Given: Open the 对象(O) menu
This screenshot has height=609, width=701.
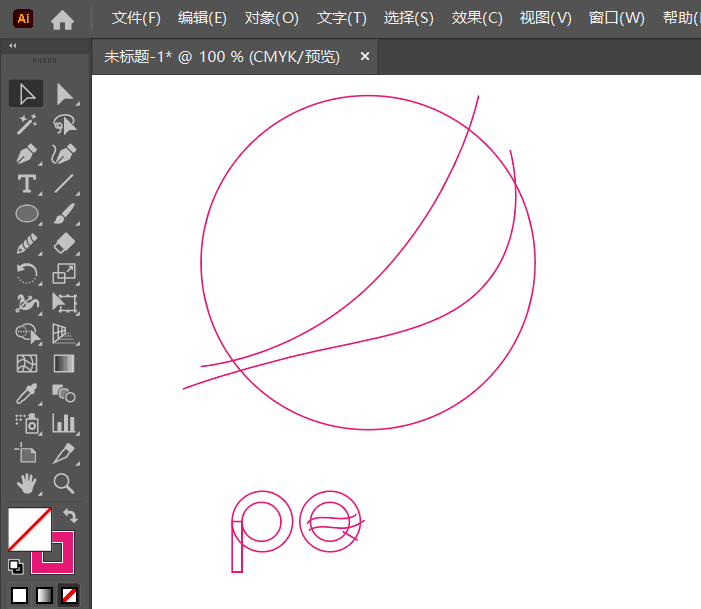Looking at the screenshot, I should pyautogui.click(x=271, y=18).
